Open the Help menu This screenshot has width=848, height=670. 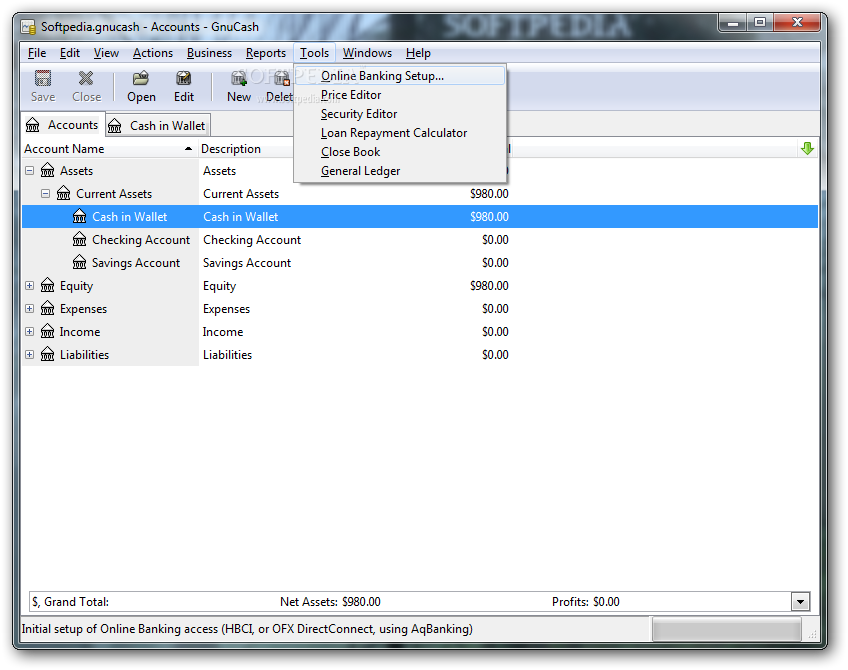418,53
